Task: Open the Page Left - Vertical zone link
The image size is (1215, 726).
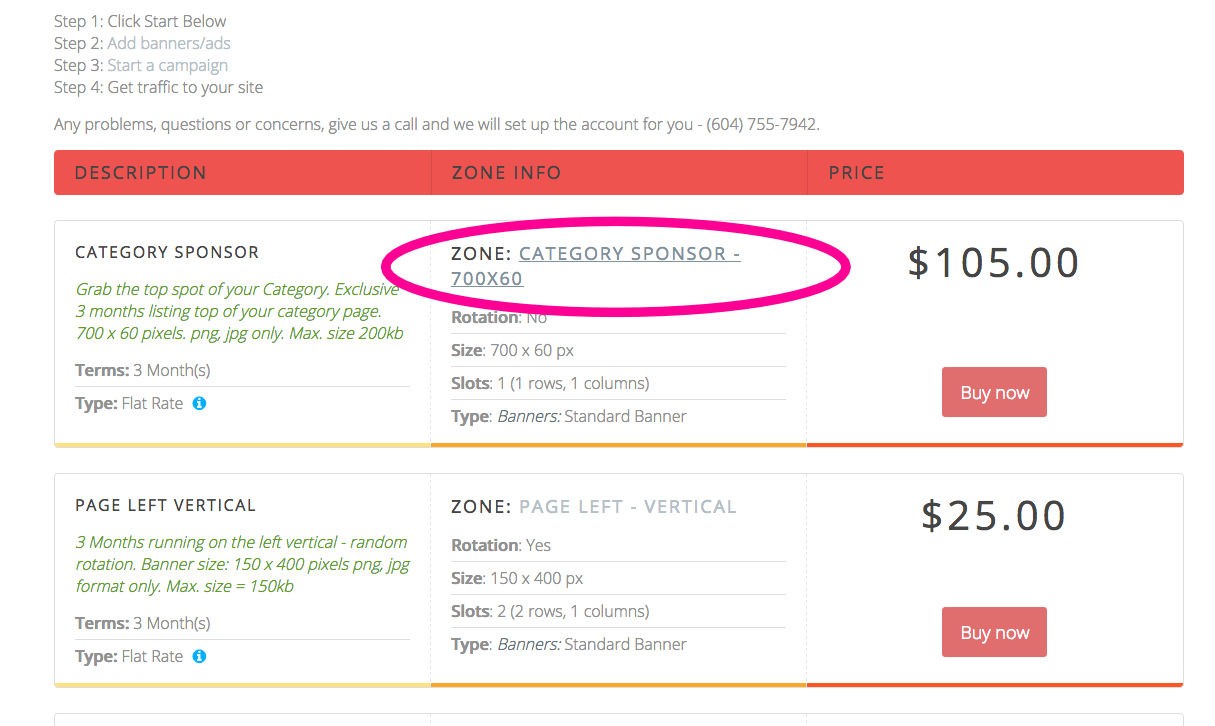Action: tap(627, 507)
